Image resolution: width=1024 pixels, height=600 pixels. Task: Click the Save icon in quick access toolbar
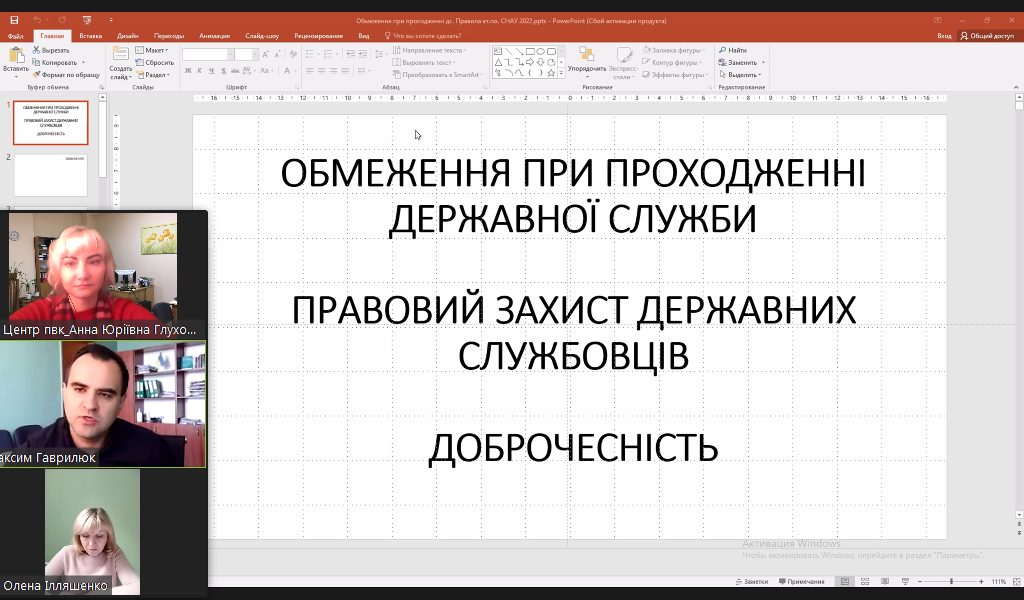click(14, 20)
